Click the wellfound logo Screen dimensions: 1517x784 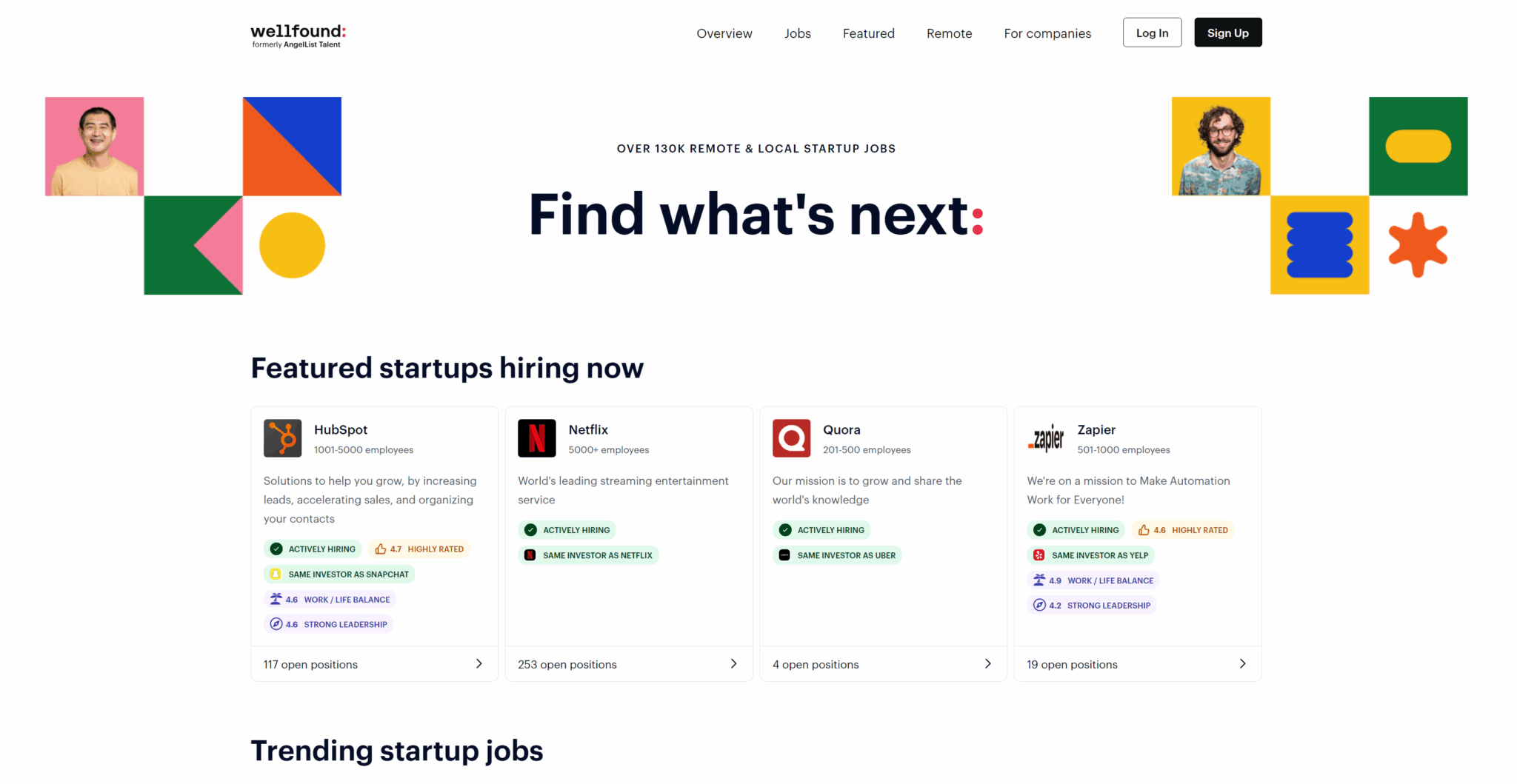click(x=298, y=35)
